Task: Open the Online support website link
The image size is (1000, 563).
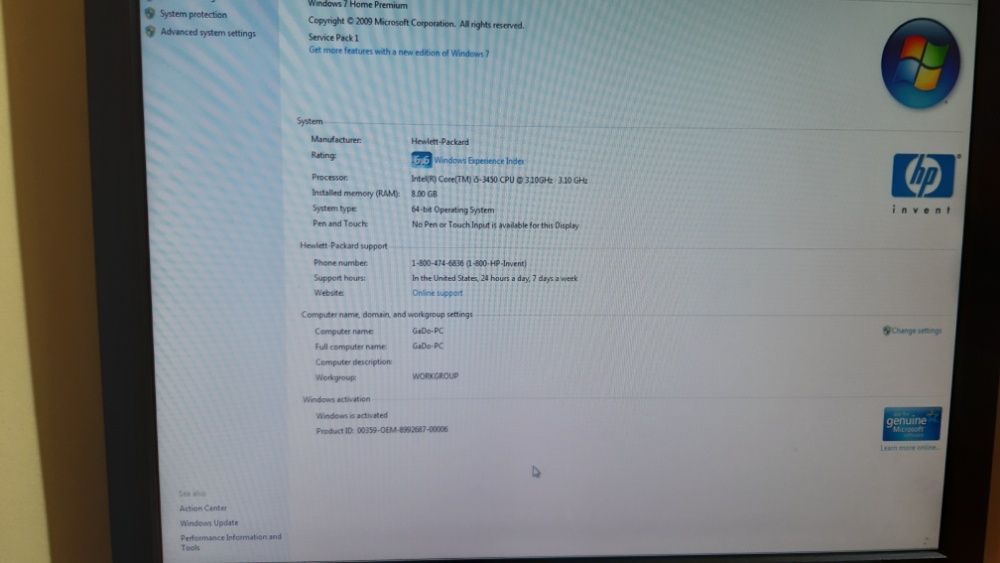Action: point(437,293)
